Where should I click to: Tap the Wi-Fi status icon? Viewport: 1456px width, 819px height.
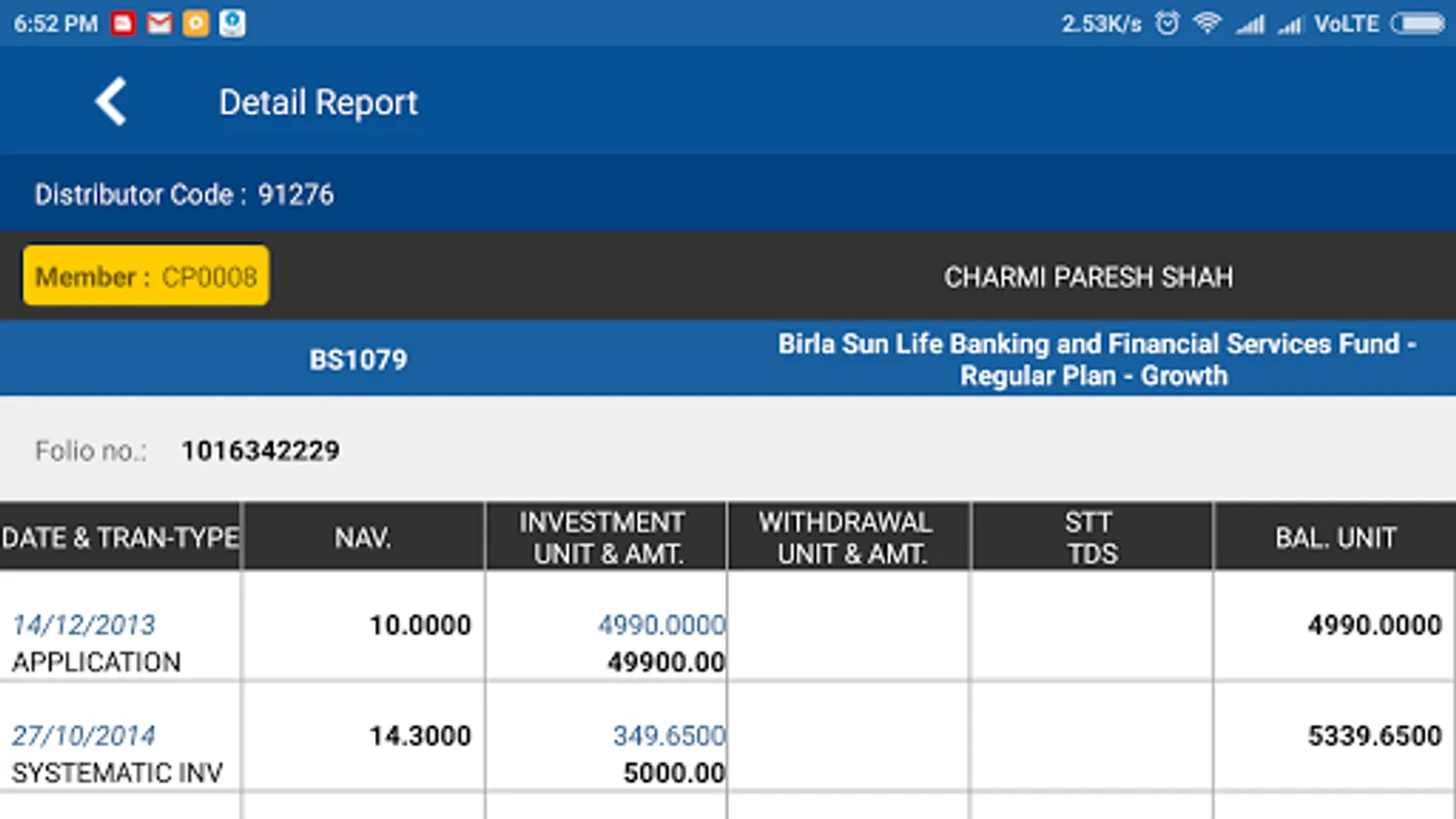tap(1208, 24)
